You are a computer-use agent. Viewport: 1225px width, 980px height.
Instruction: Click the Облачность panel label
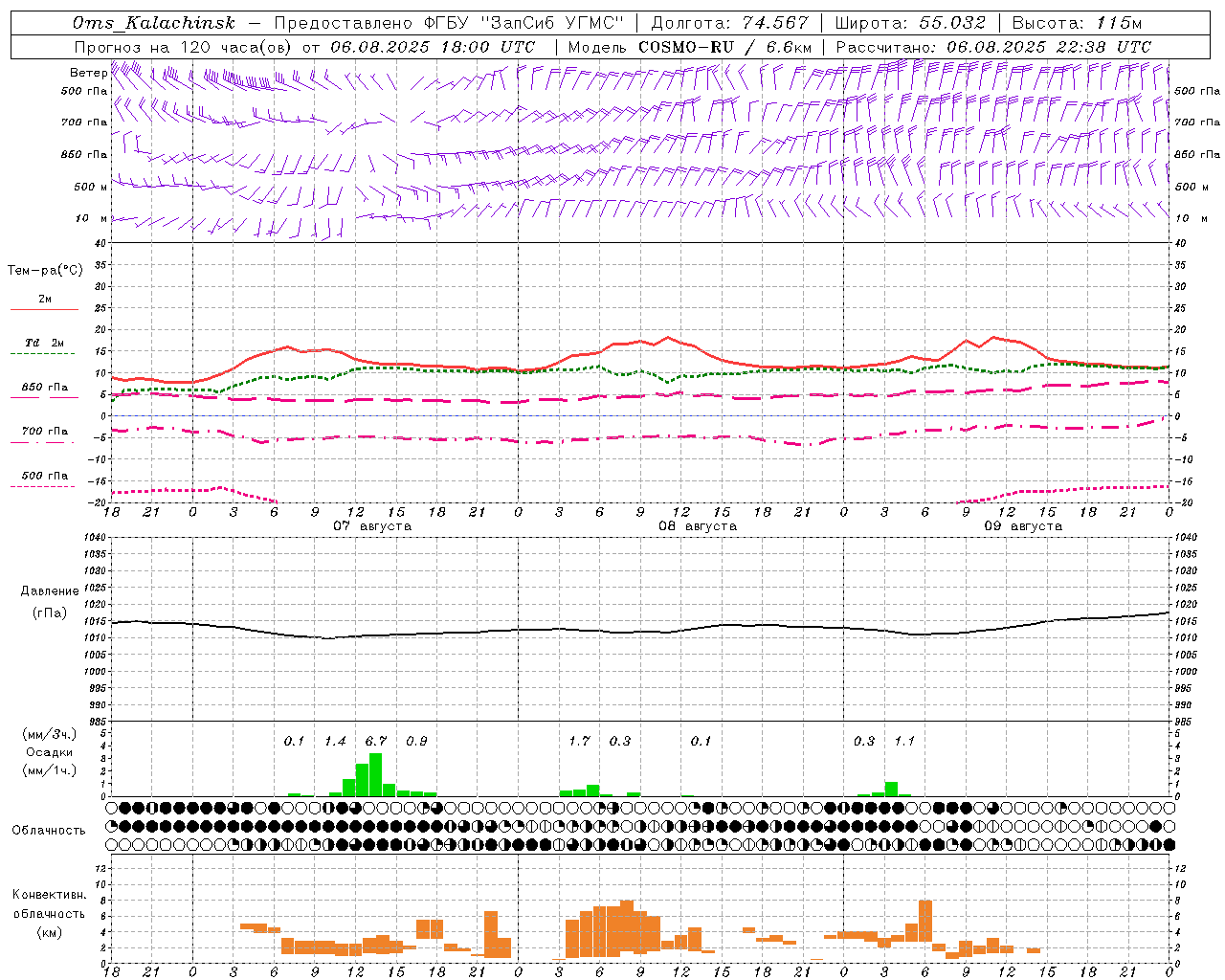49,831
